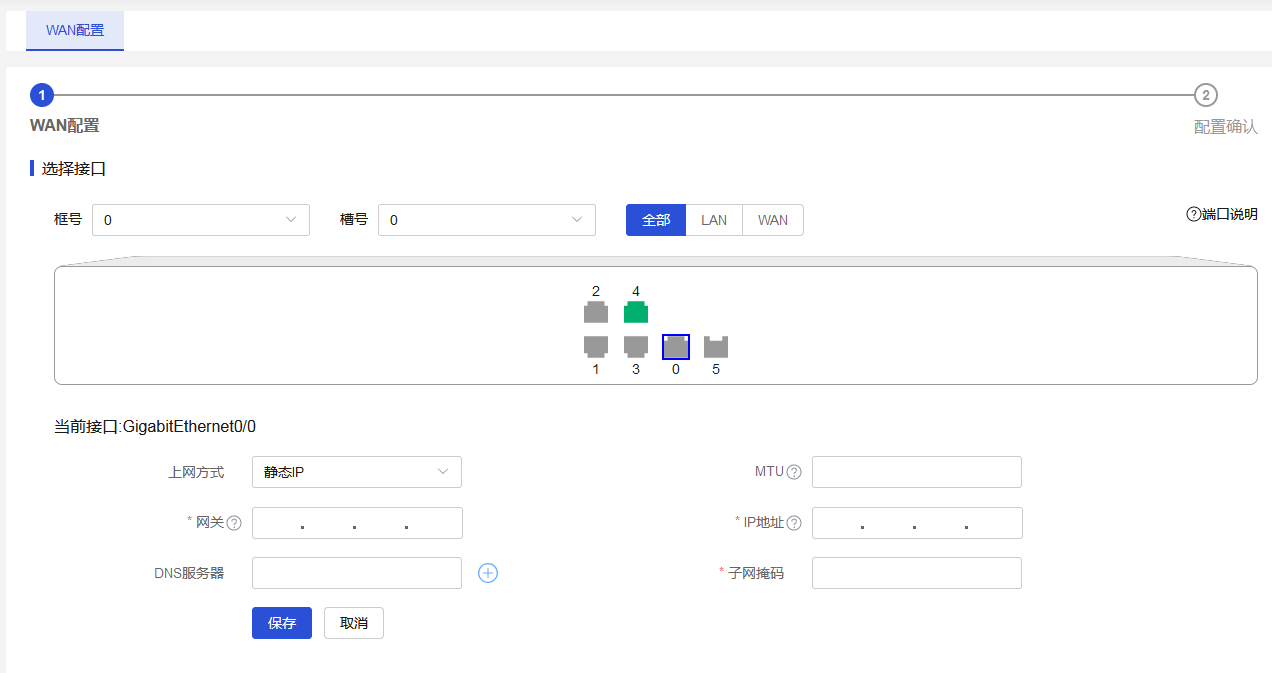Screen dimensions: 1272x673
Task: Switch to WAN配置 tab
Action: [x=75, y=30]
